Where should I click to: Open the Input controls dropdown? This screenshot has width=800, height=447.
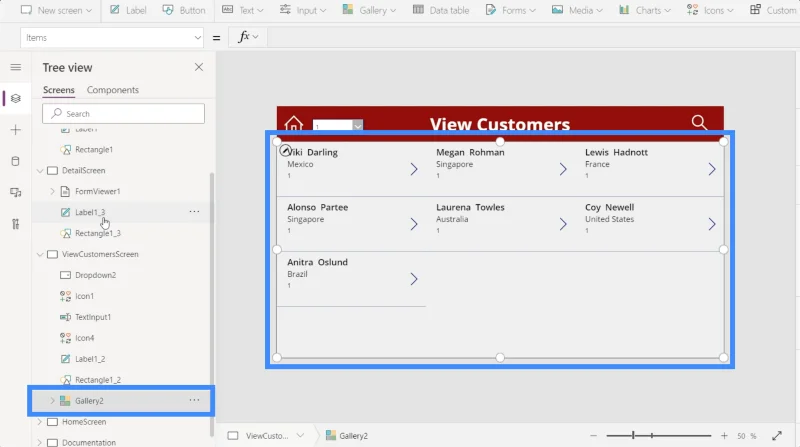coord(303,10)
